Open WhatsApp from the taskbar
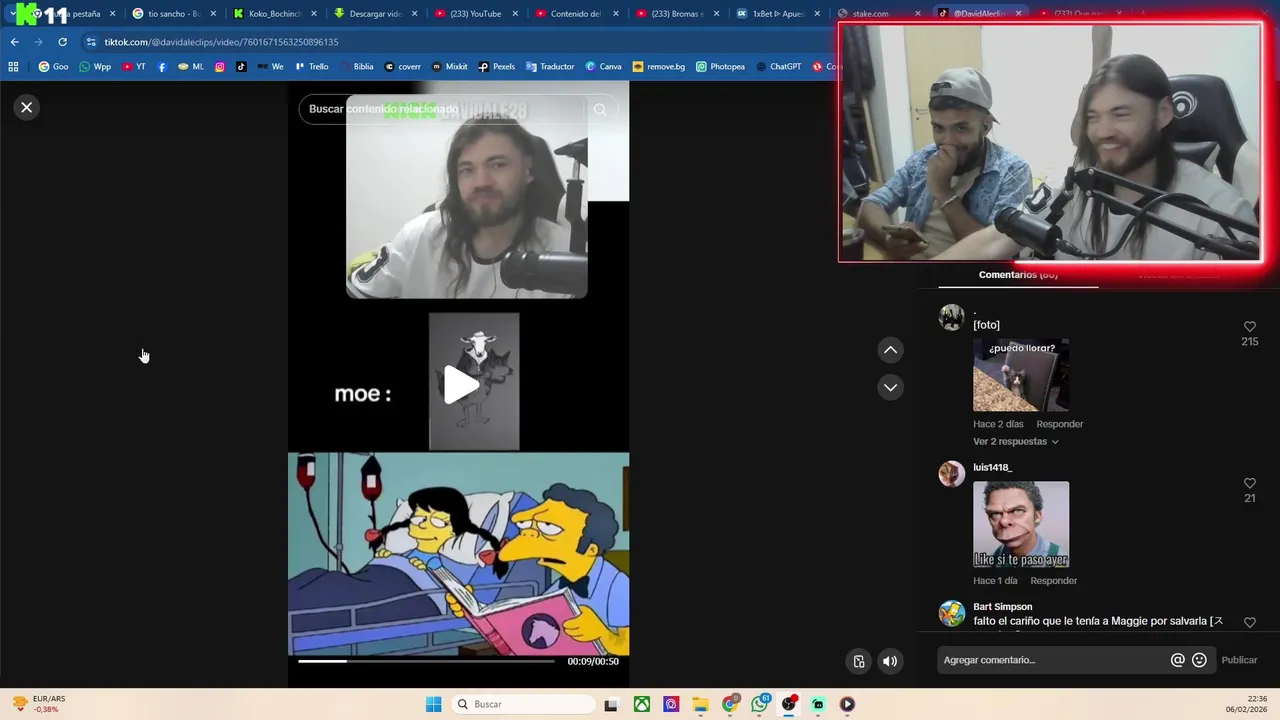The width and height of the screenshot is (1280, 720). tap(760, 704)
